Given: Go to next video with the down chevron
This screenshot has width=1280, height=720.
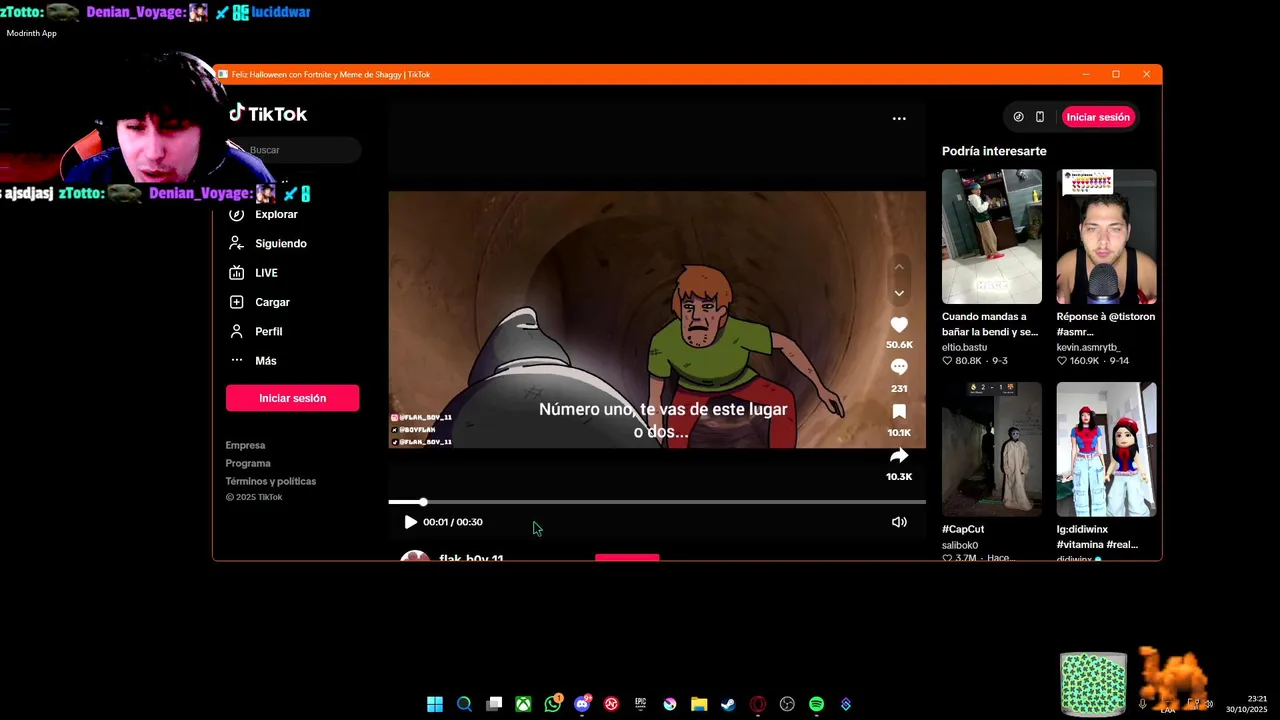Looking at the screenshot, I should click(x=899, y=293).
